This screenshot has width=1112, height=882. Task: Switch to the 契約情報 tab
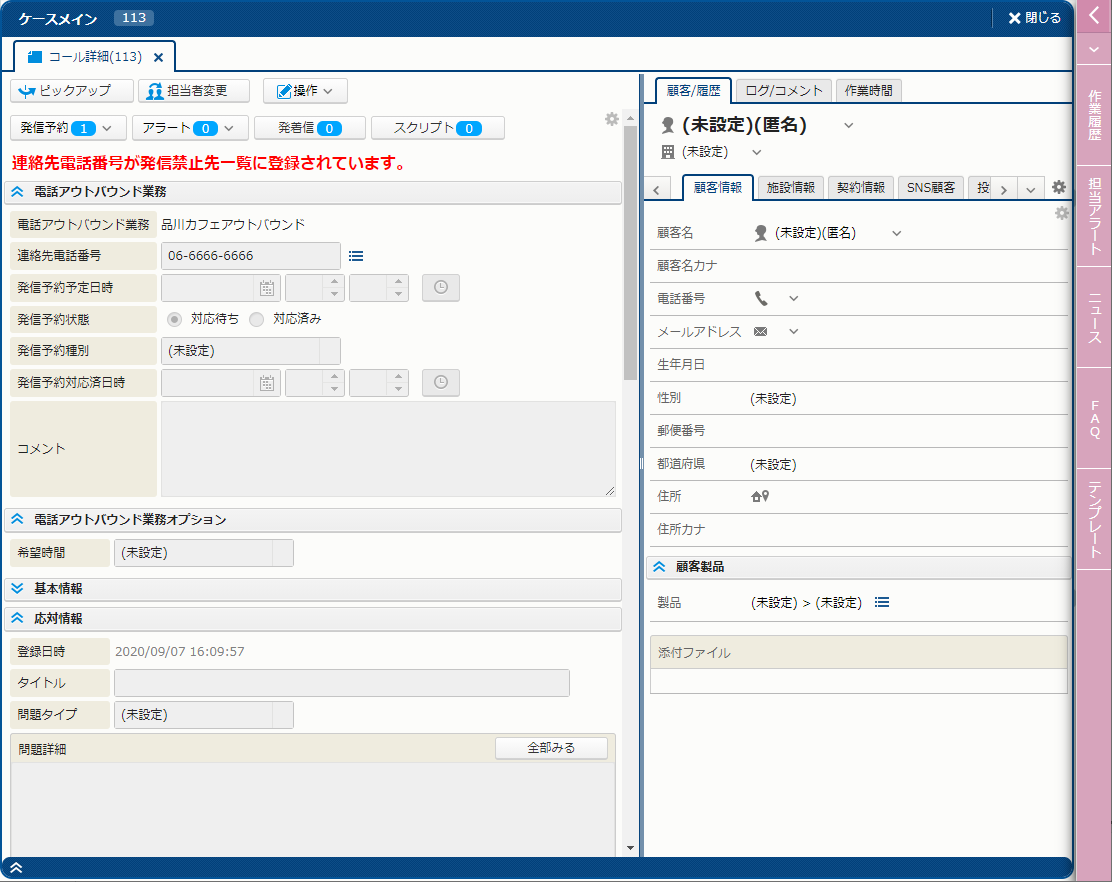(860, 187)
